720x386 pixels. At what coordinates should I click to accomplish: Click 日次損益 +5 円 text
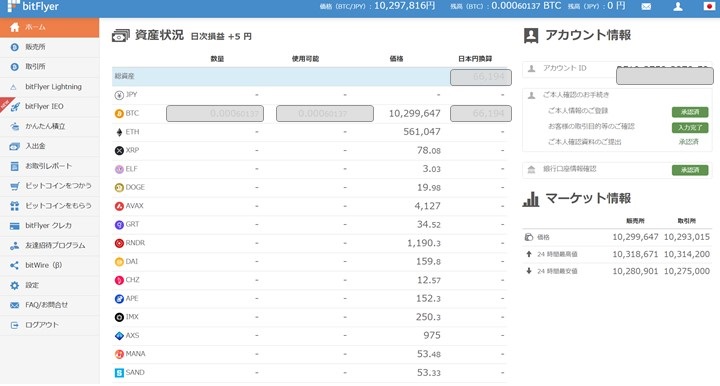pyautogui.click(x=221, y=36)
